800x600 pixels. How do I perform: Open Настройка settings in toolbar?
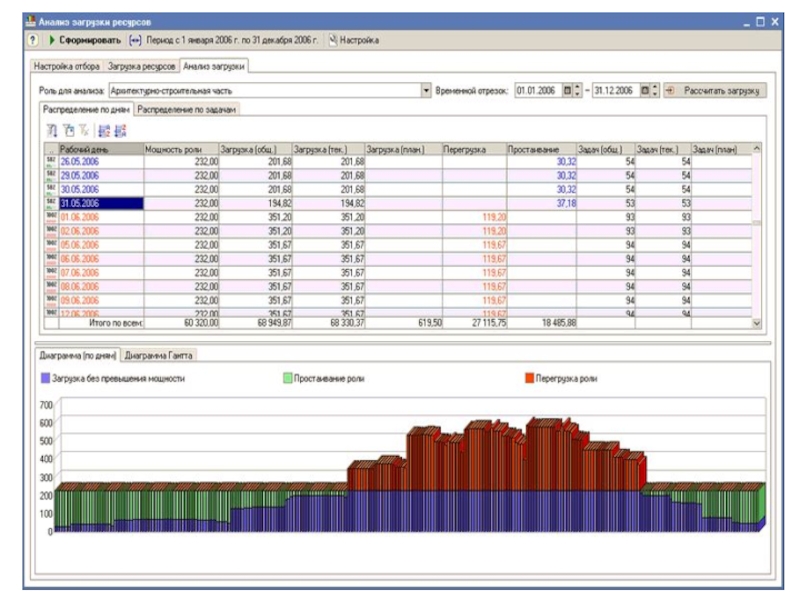pos(354,40)
